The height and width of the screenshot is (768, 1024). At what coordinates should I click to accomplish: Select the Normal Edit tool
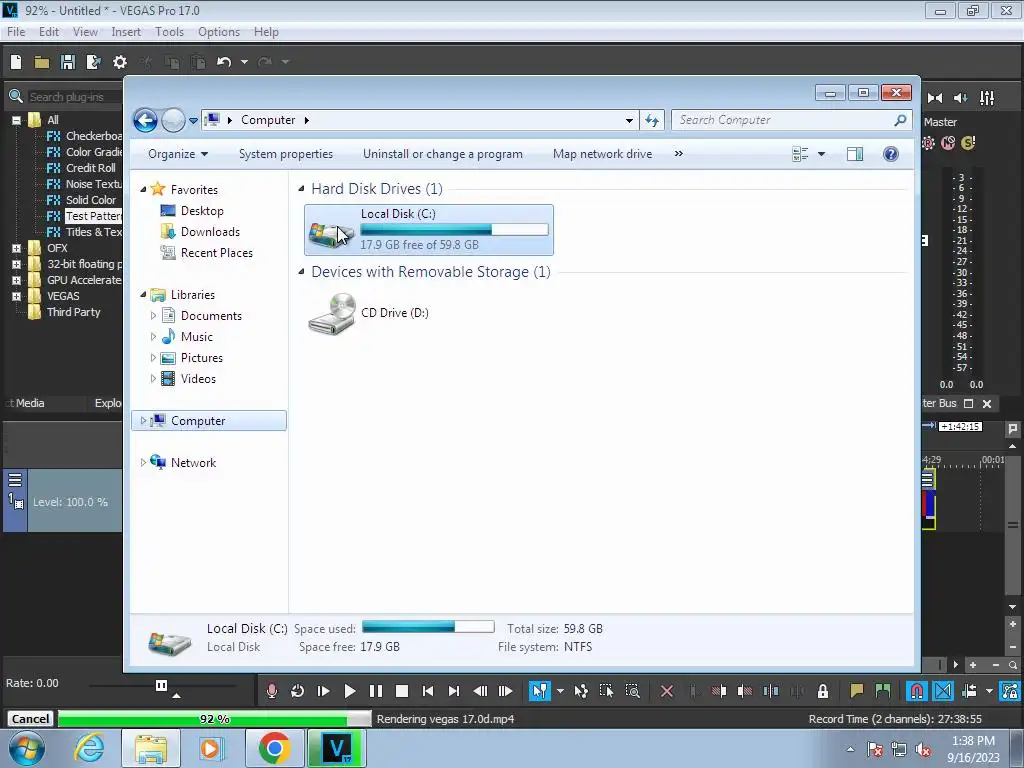(x=539, y=691)
